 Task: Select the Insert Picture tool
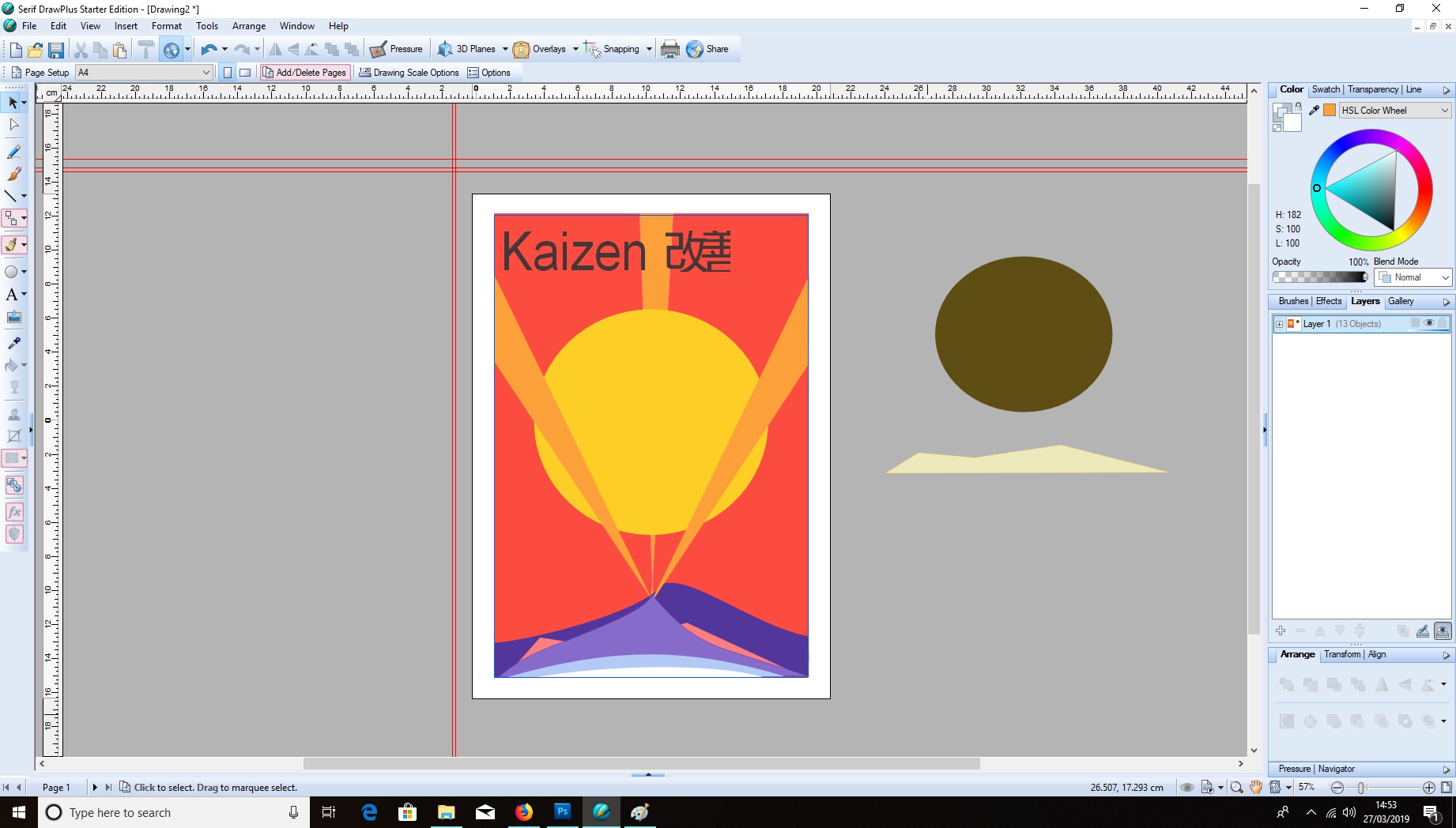(13, 318)
